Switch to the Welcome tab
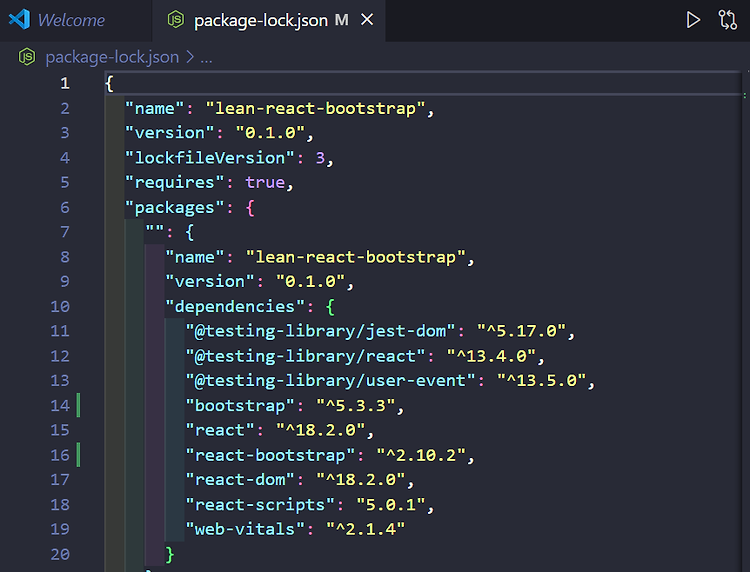The height and width of the screenshot is (572, 750). tap(57, 20)
